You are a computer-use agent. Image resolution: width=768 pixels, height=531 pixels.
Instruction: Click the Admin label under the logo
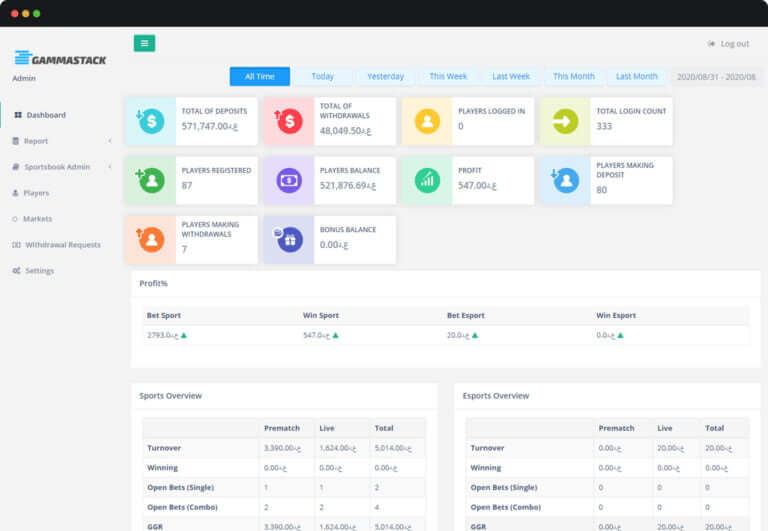[24, 78]
